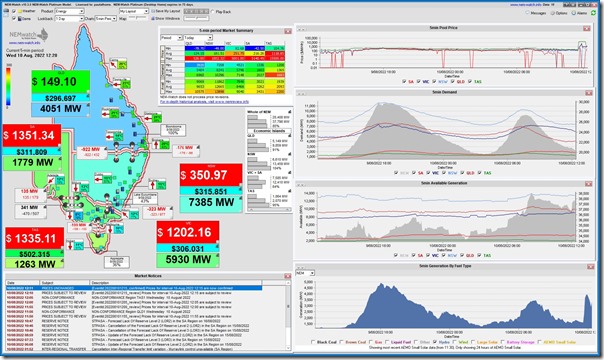Click the monitor icon at top left
The width and height of the screenshot is (604, 360).
click(x=6, y=12)
